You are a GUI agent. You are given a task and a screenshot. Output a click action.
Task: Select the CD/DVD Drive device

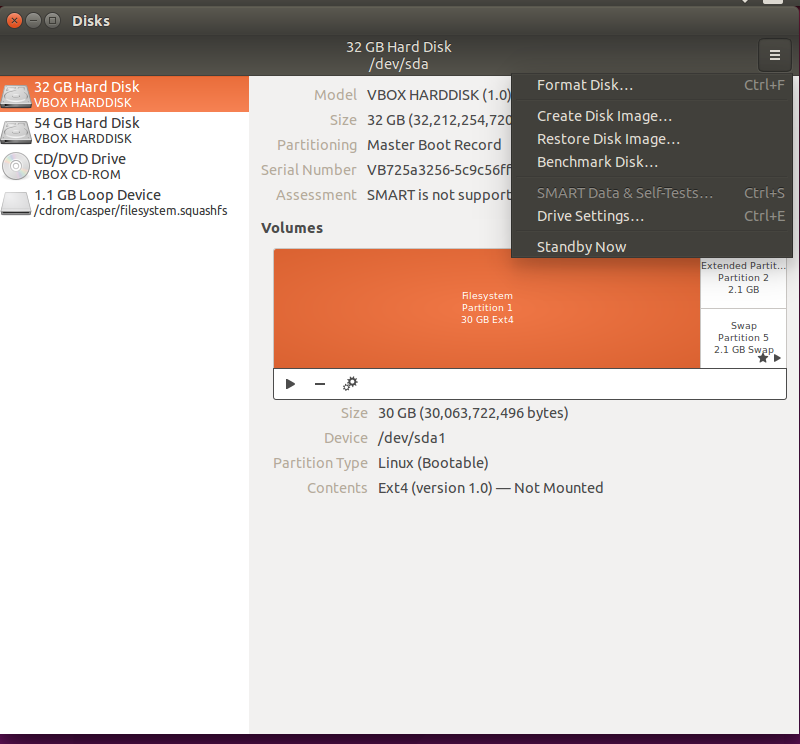[x=79, y=166]
